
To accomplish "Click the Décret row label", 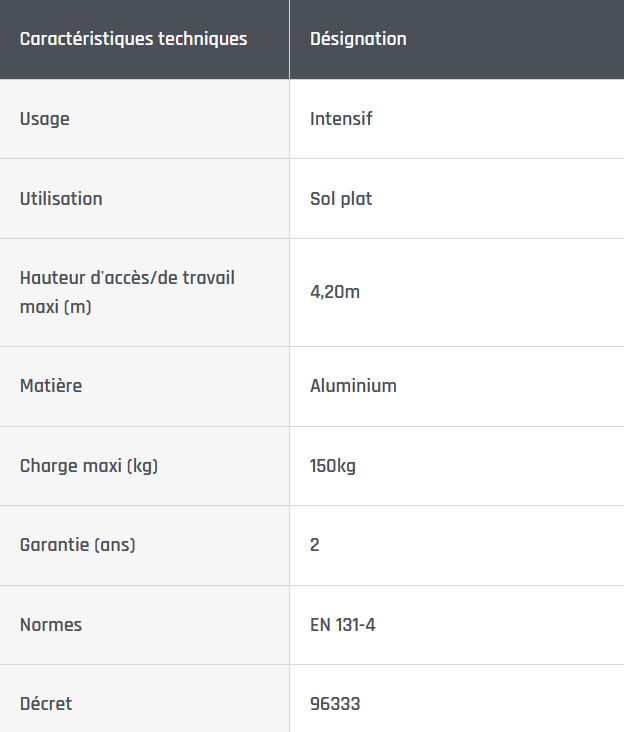I will (46, 704).
